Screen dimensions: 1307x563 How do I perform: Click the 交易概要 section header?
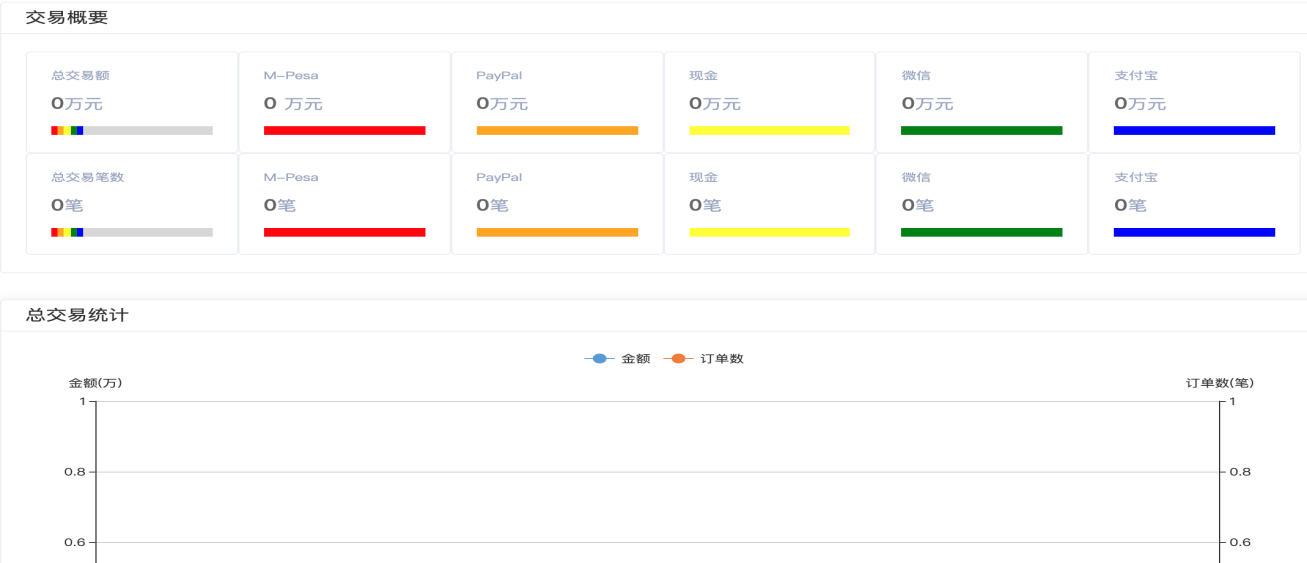click(66, 18)
